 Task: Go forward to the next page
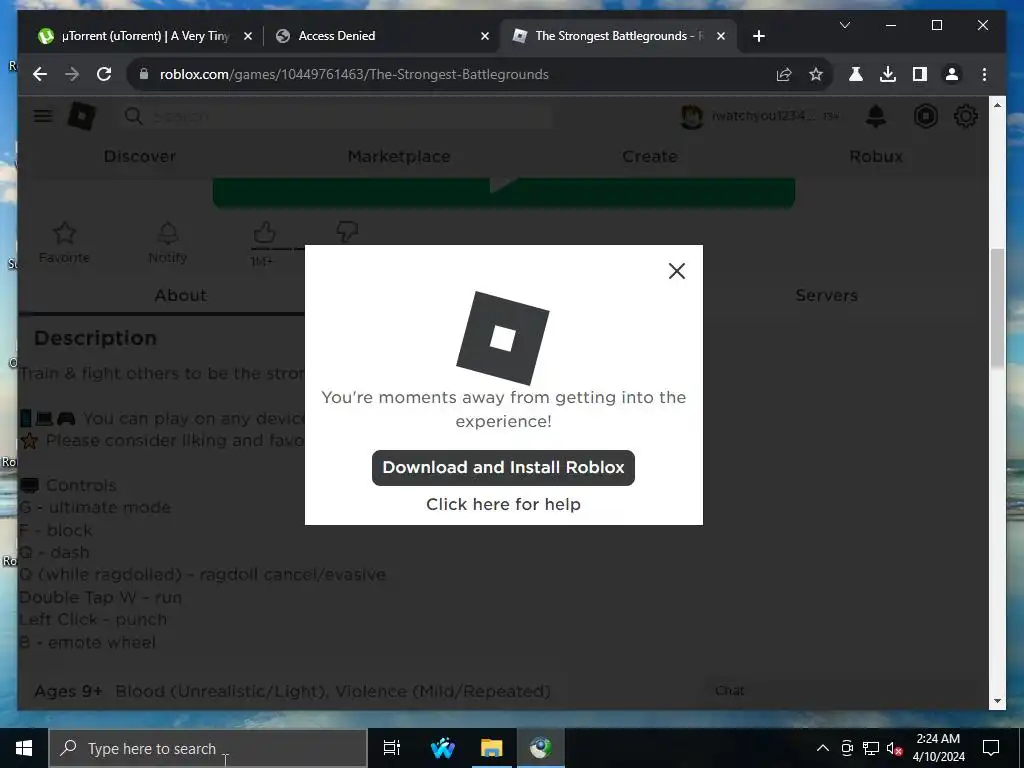72,74
